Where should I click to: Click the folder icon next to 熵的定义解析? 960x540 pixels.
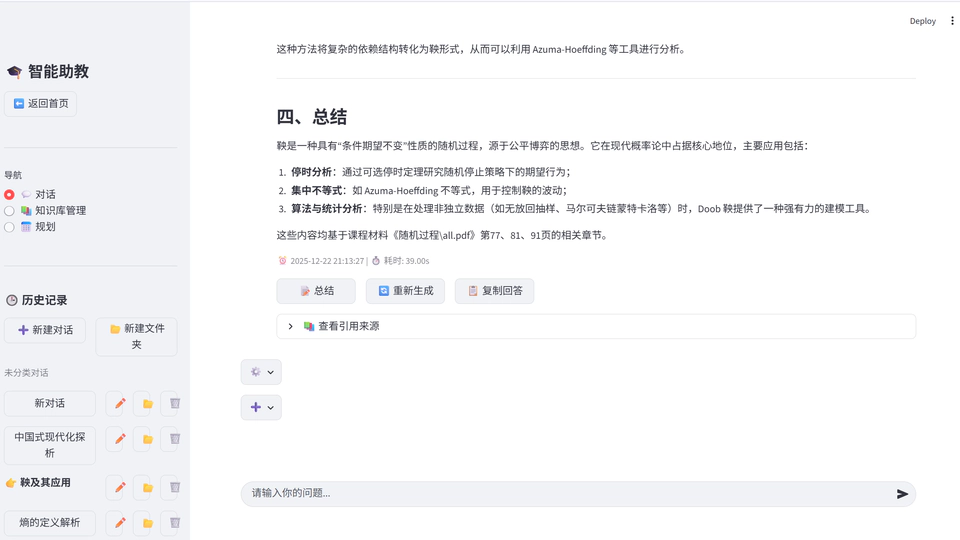click(x=148, y=523)
